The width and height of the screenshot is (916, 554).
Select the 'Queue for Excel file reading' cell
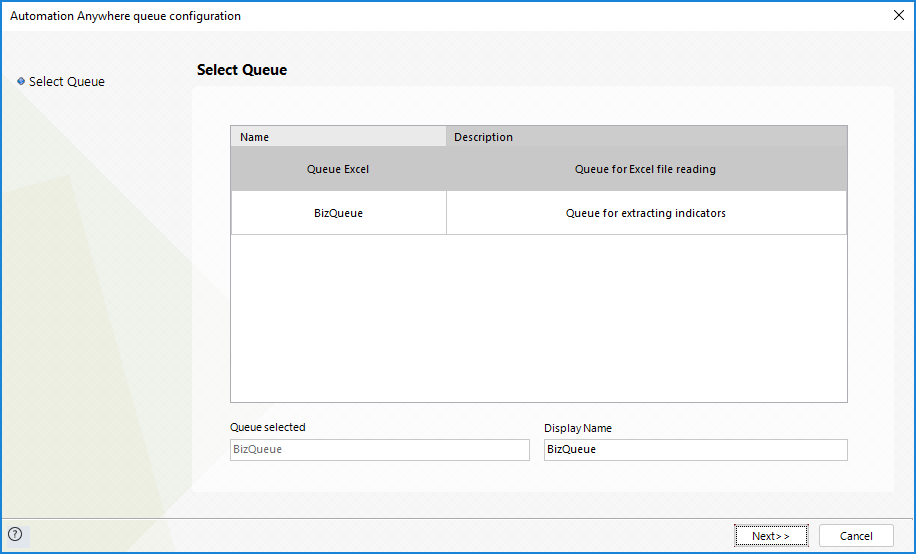click(647, 169)
